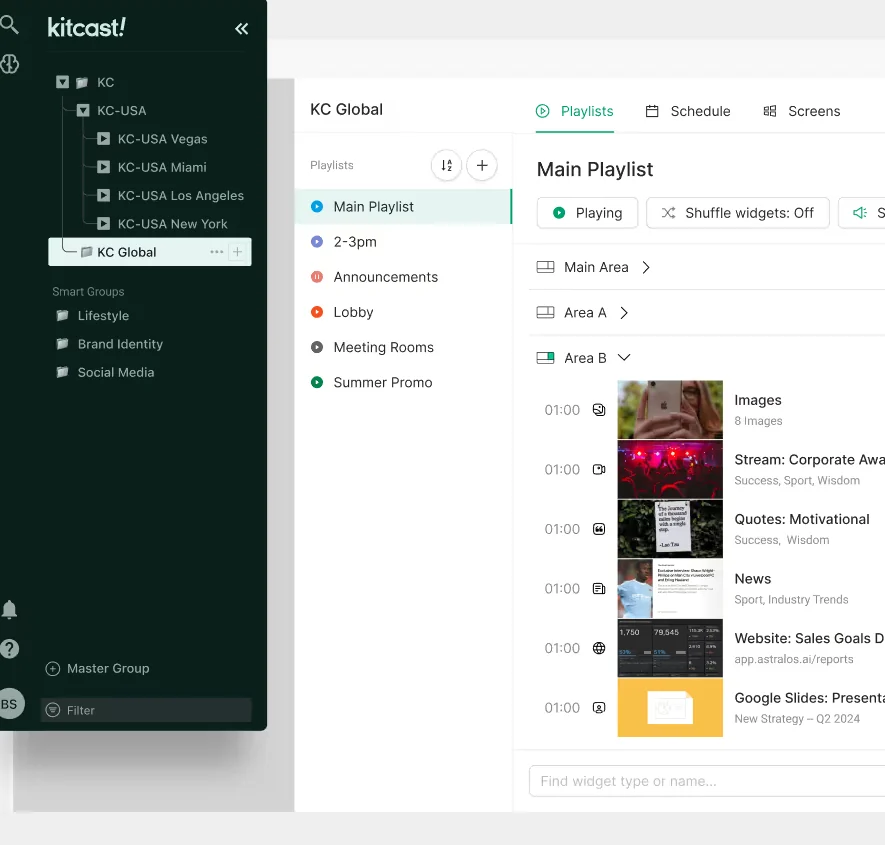This screenshot has height=845, width=885.
Task: Click the Summer Promo green status icon
Action: (317, 382)
